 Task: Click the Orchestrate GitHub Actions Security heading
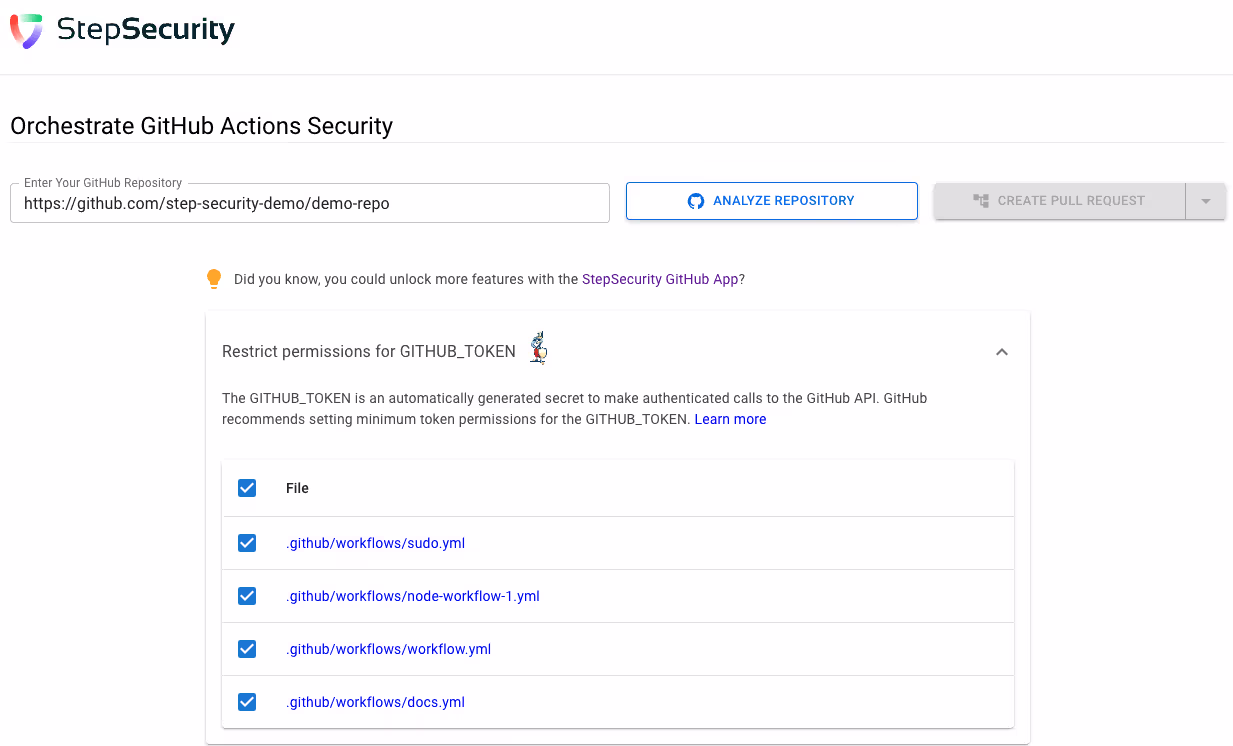tap(201, 126)
